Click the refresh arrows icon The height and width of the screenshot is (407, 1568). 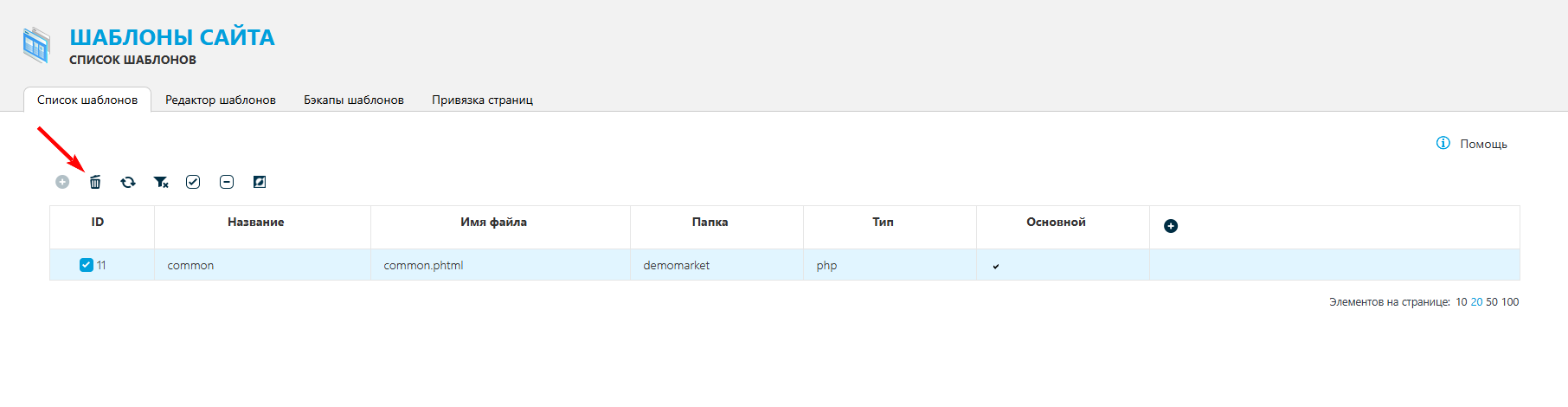pyautogui.click(x=128, y=182)
